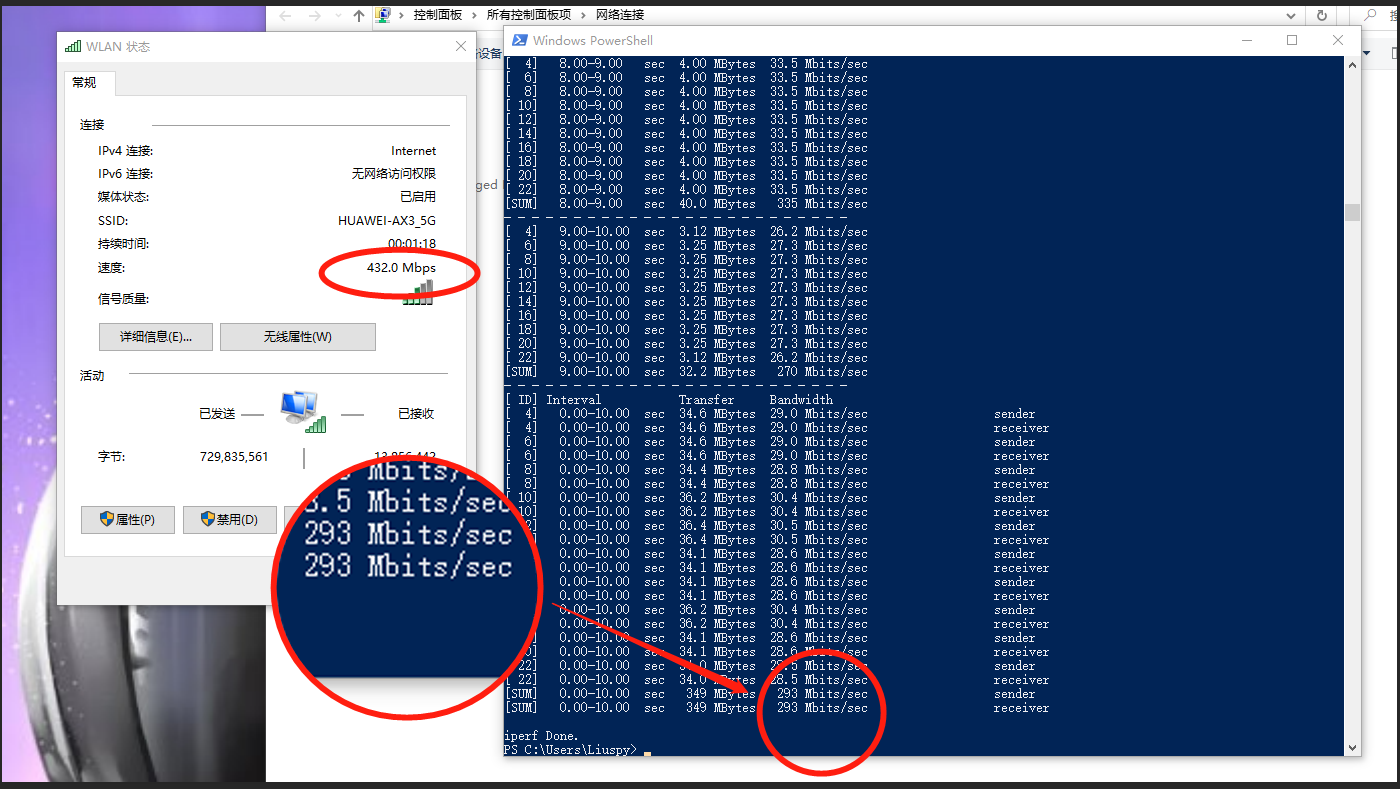Maximize the PowerShell window
Image resolution: width=1400 pixels, height=789 pixels.
click(x=1292, y=41)
